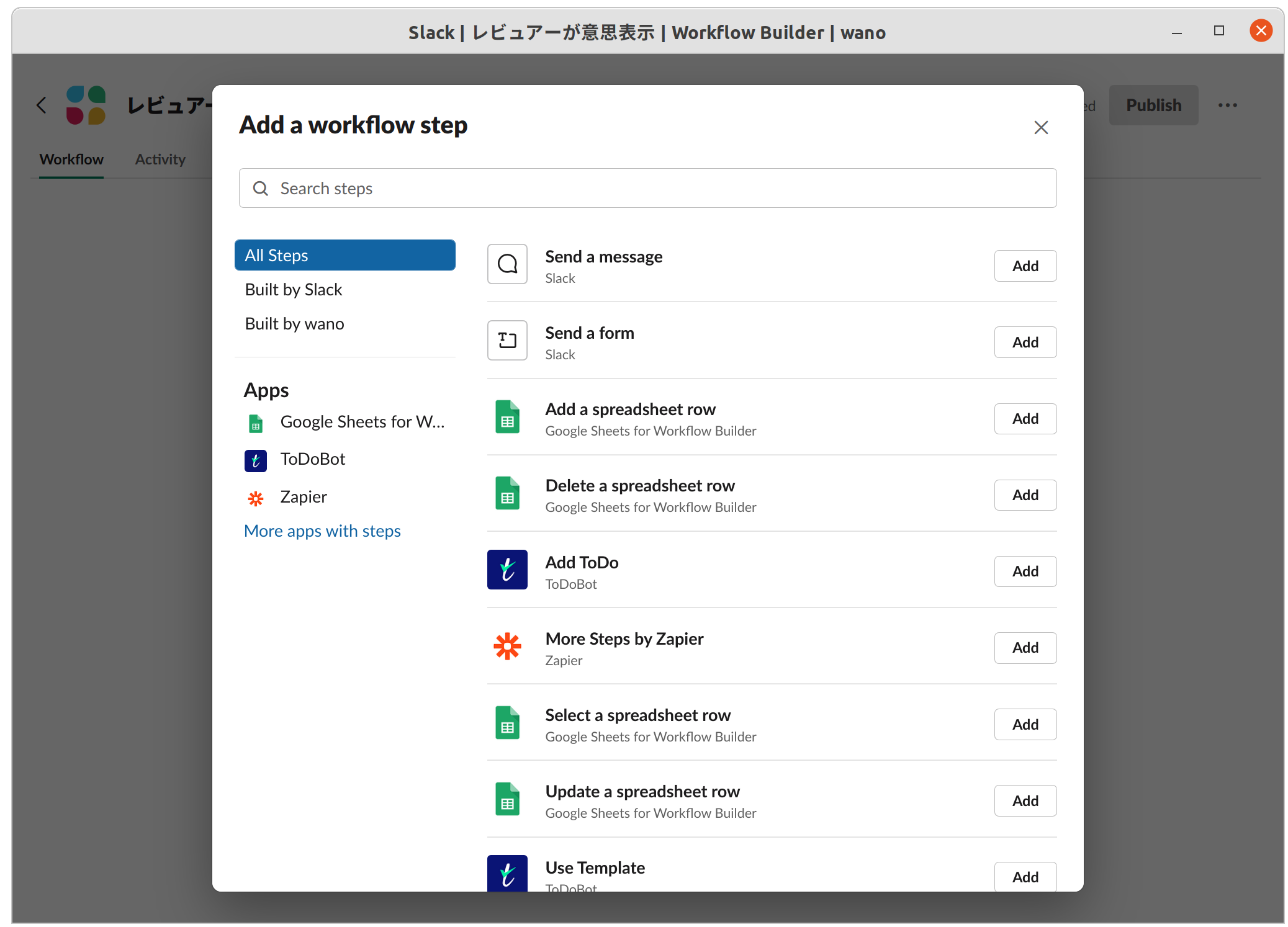This screenshot has height=927, width=1288.
Task: Add the Delete a spreadsheet row step
Action: [x=1025, y=495]
